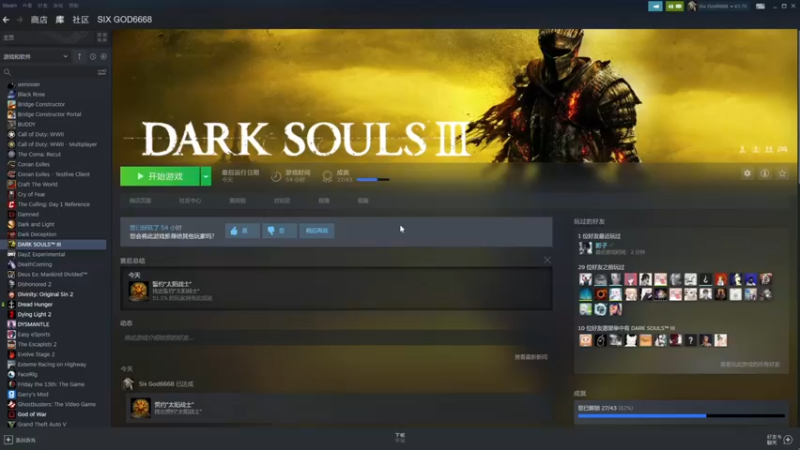This screenshot has width=800, height=450.
Task: Select DayZ Experimental entry
Action: (x=41, y=254)
